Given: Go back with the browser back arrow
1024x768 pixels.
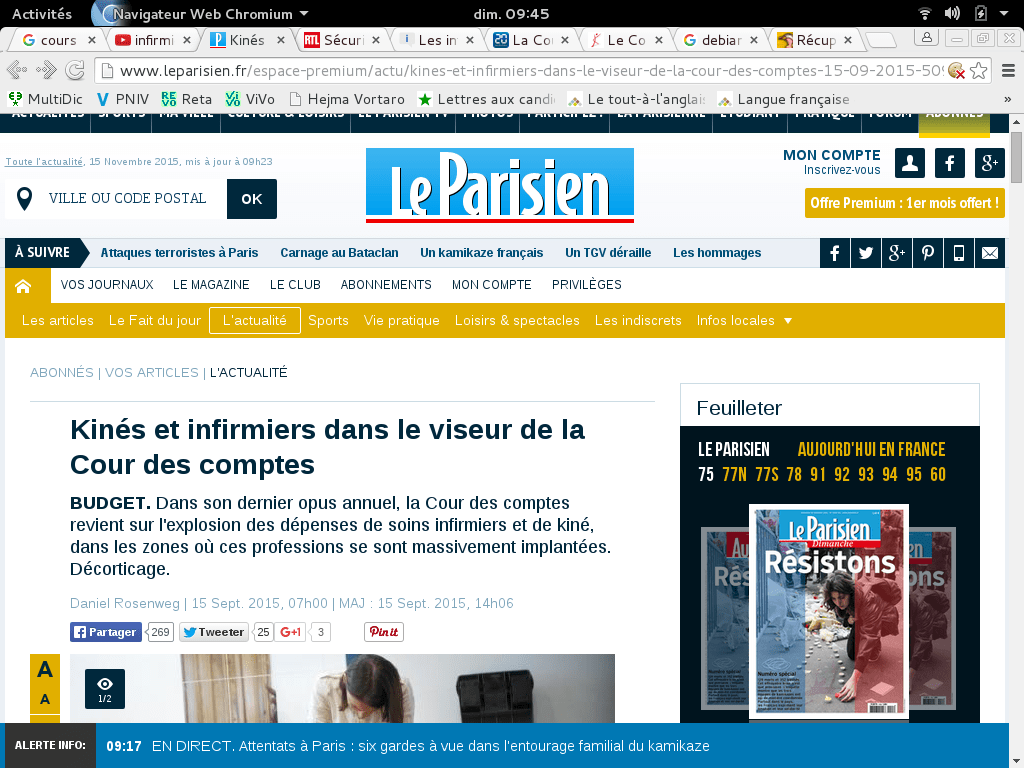Looking at the screenshot, I should pyautogui.click(x=17, y=70).
